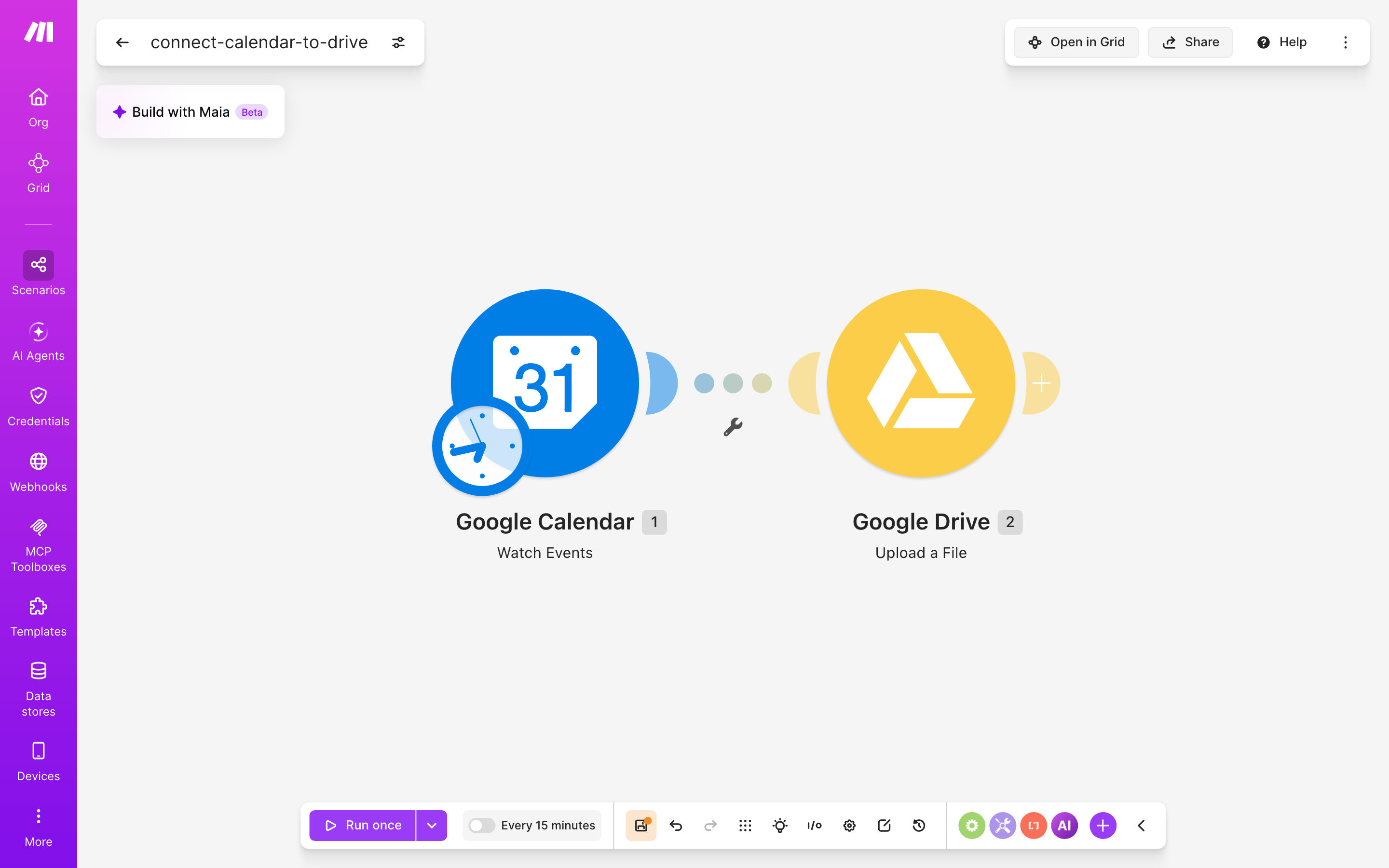Click module number badge 1
This screenshot has height=868, width=1389.
coord(654,522)
